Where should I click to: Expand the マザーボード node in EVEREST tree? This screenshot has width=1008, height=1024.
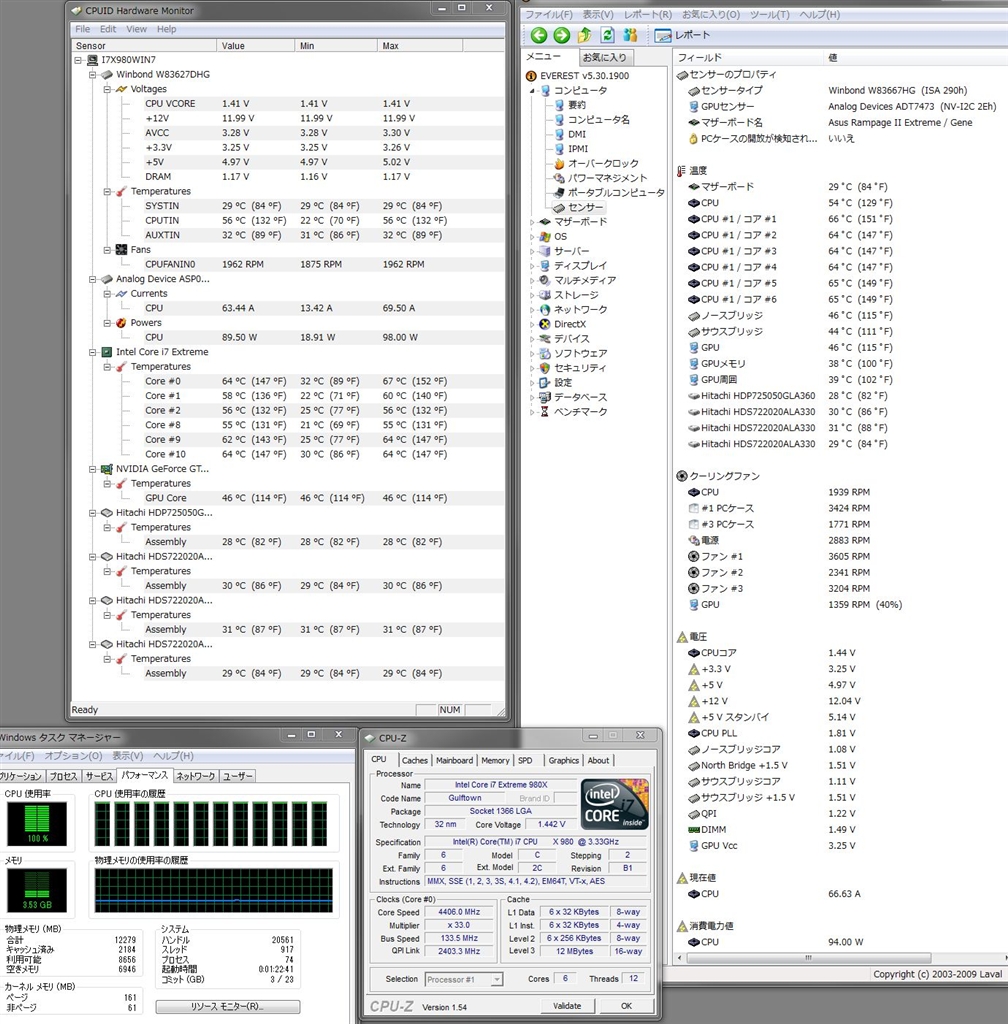pyautogui.click(x=532, y=222)
